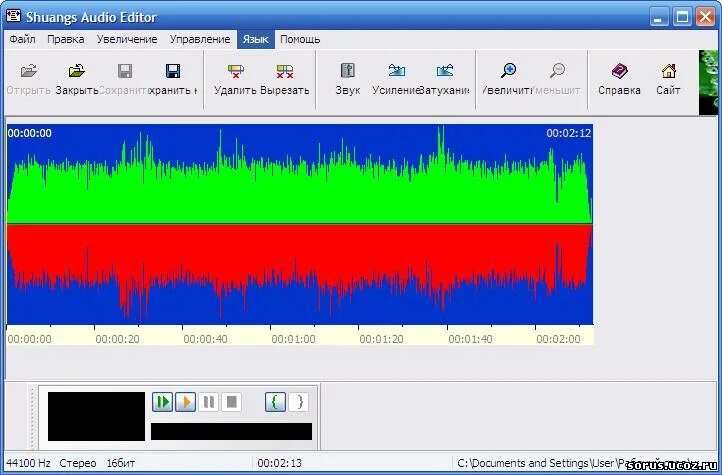Open the Помощь menu

(300, 40)
